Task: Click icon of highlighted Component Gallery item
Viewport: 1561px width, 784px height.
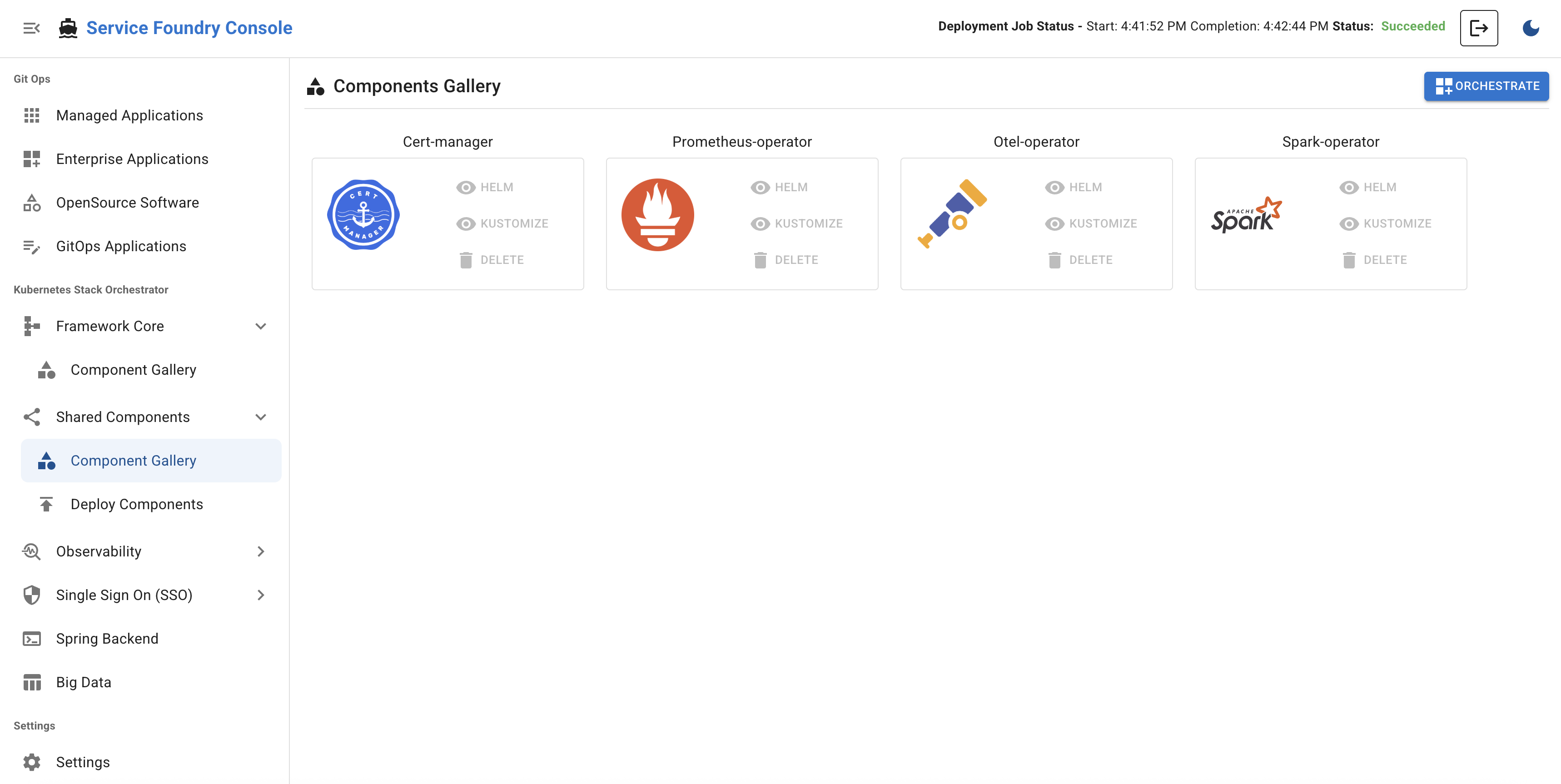Action: [x=46, y=461]
